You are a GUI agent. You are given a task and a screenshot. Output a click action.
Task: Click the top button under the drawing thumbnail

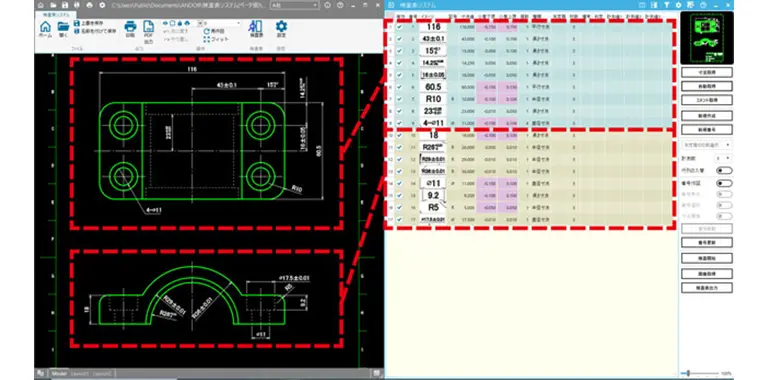707,72
